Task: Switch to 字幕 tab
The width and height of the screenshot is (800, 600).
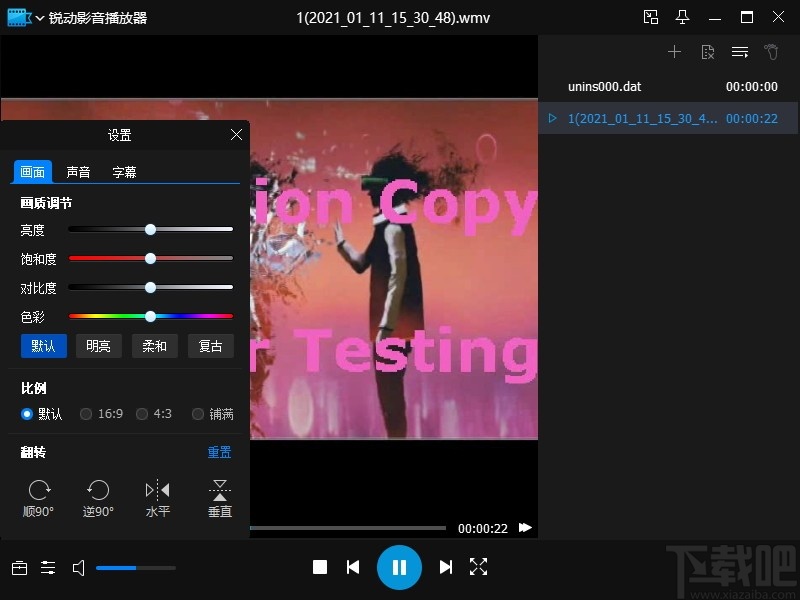Action: pos(124,172)
